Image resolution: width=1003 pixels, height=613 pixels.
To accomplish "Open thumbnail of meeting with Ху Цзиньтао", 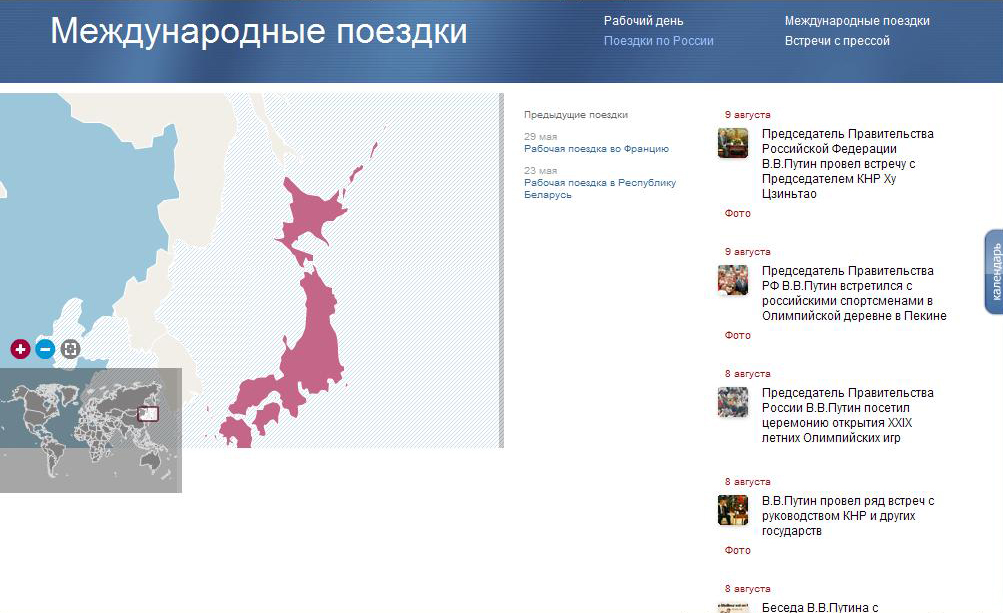I will pos(733,143).
